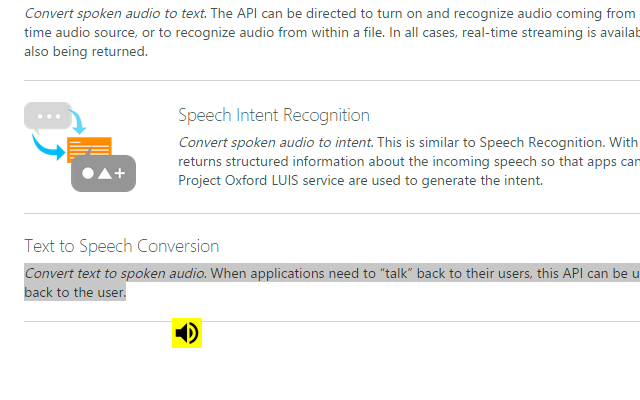640x400 pixels.
Task: Click the Speech Intent Recognition heading
Action: (274, 115)
